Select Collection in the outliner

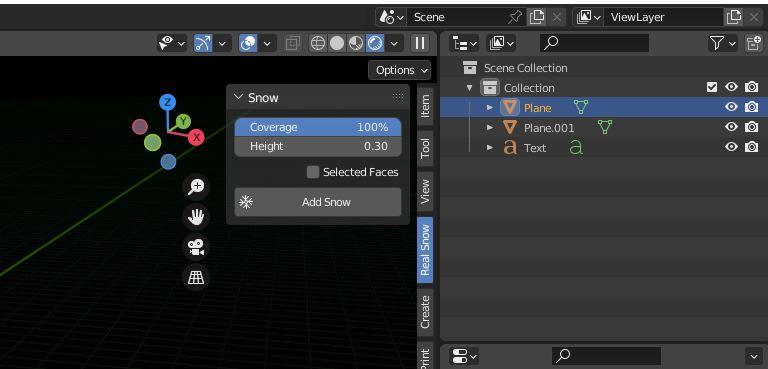(x=529, y=88)
